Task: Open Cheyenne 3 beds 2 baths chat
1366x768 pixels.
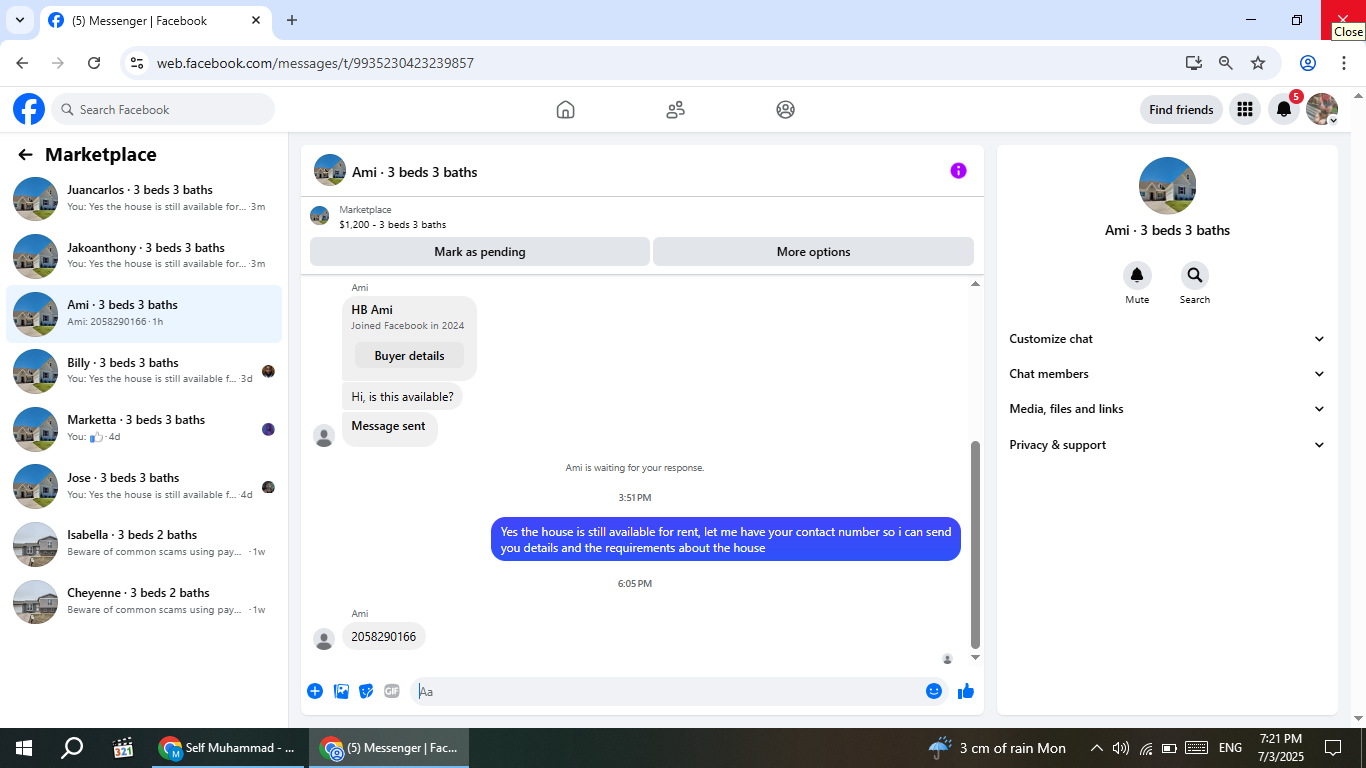Action: pos(144,602)
